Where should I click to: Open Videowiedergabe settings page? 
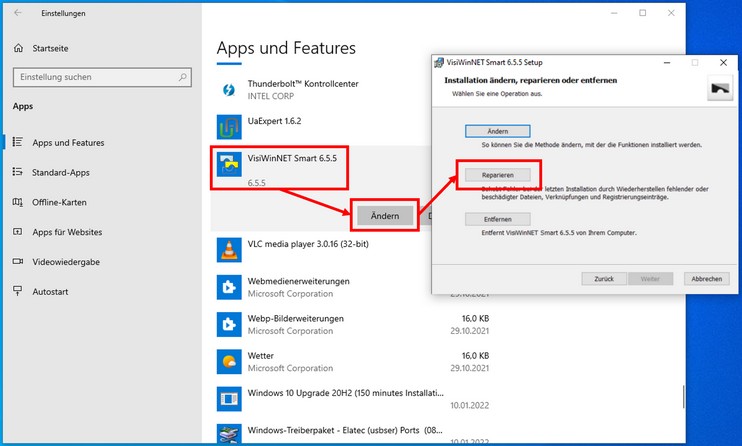(x=68, y=262)
